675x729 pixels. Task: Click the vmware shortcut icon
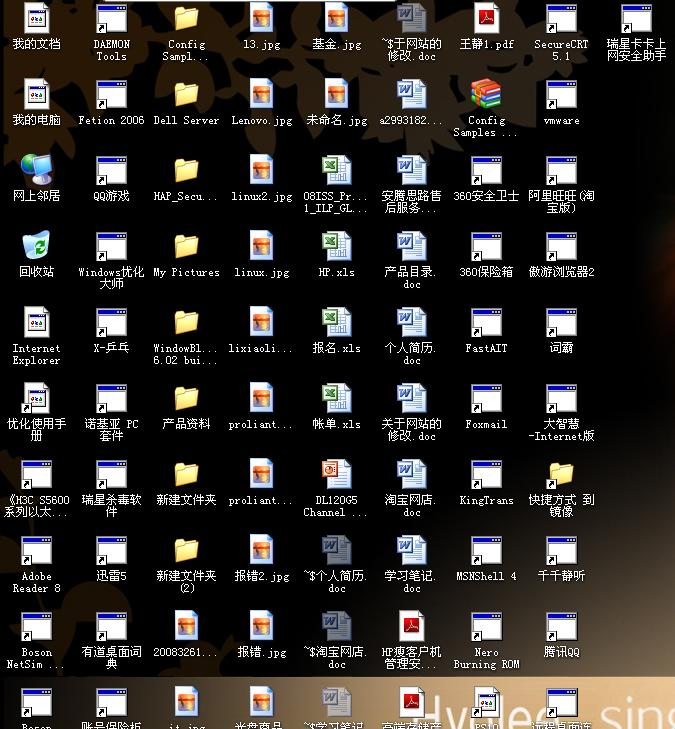click(x=561, y=96)
